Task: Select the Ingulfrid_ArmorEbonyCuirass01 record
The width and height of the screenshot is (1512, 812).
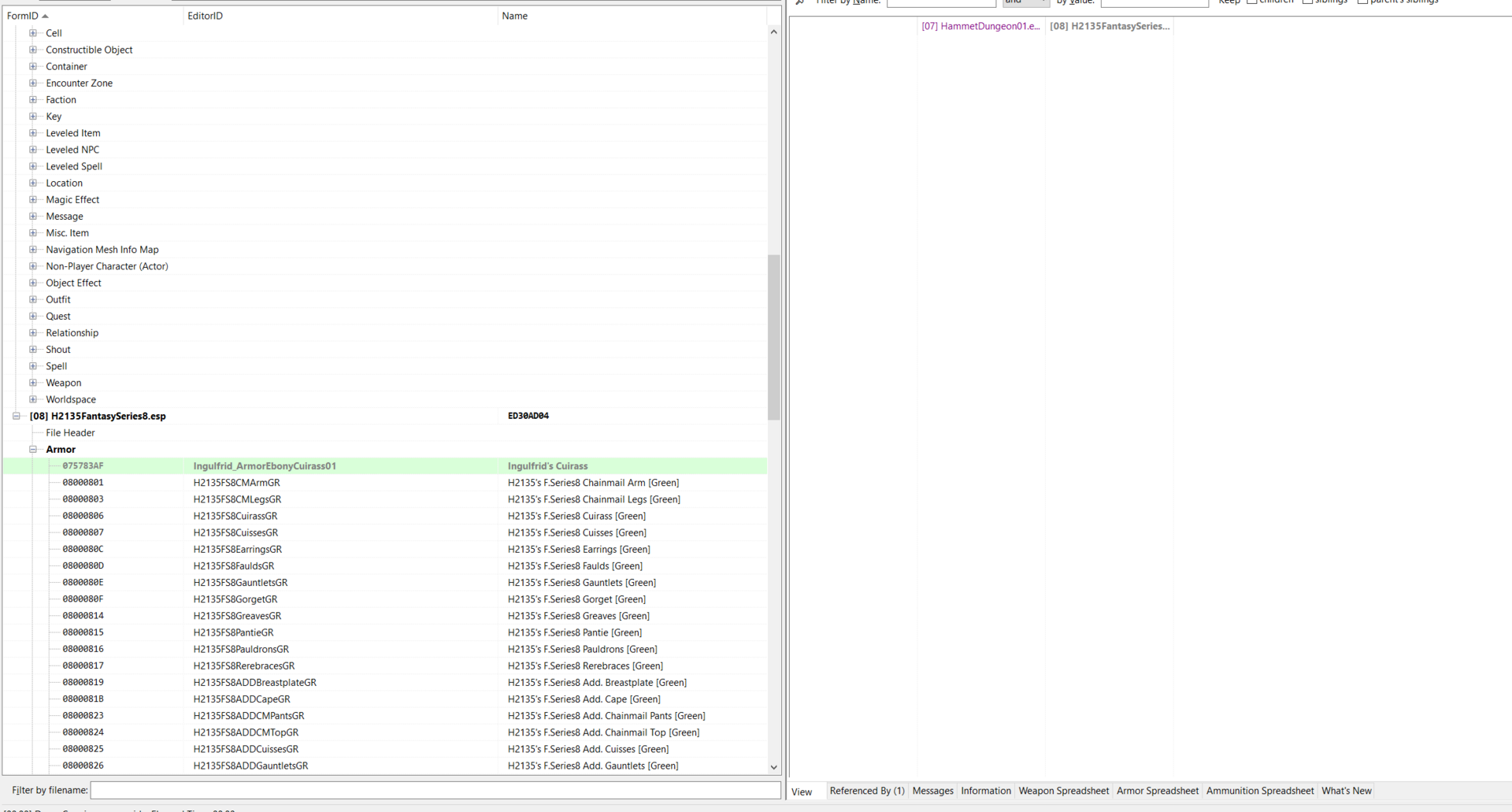Action: (385, 465)
